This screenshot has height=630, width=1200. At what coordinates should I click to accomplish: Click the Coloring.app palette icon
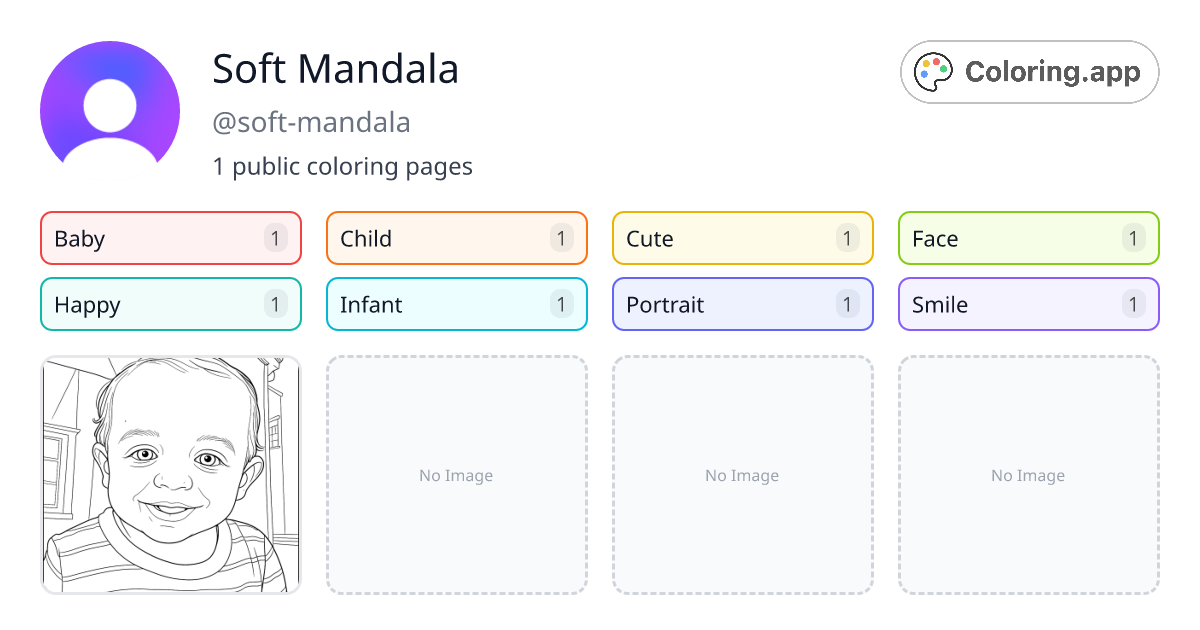point(935,72)
